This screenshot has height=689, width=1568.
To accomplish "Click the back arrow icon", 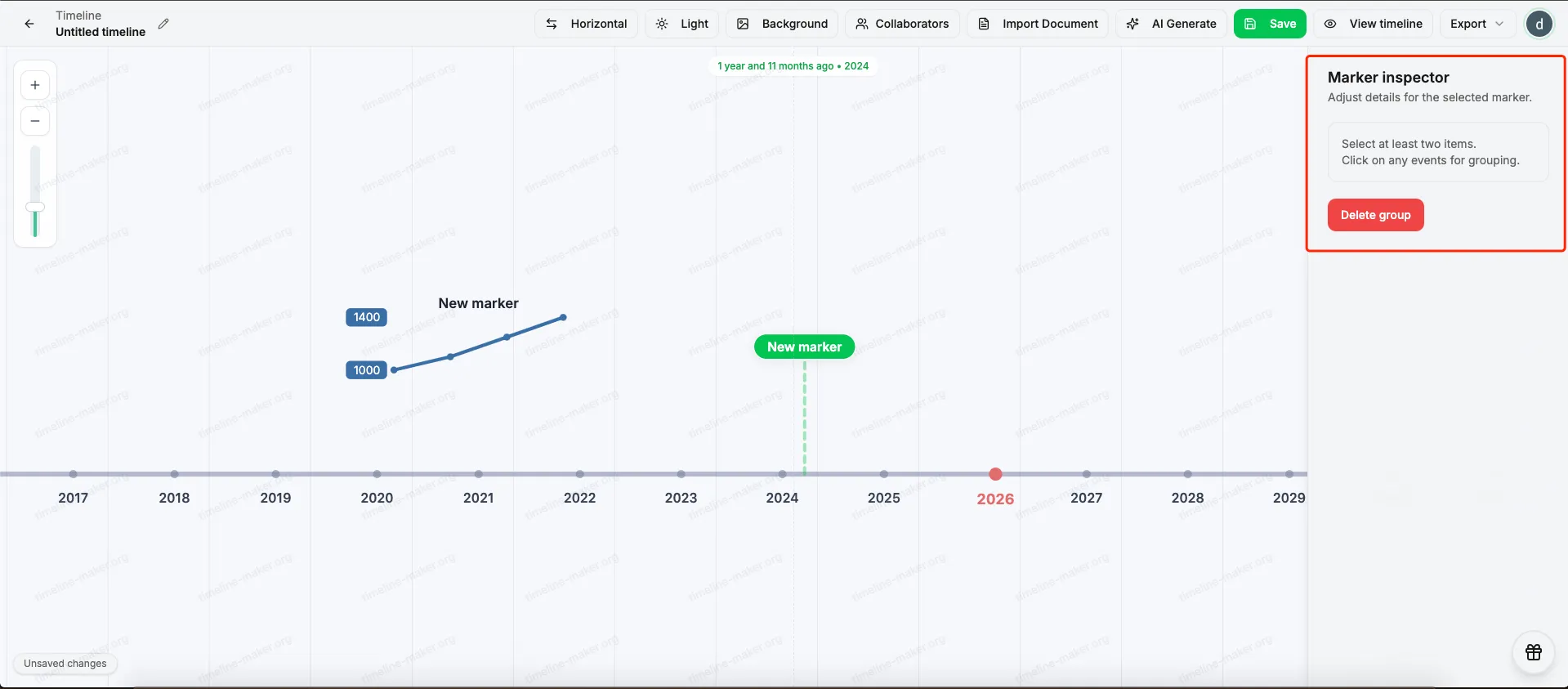I will tap(29, 24).
